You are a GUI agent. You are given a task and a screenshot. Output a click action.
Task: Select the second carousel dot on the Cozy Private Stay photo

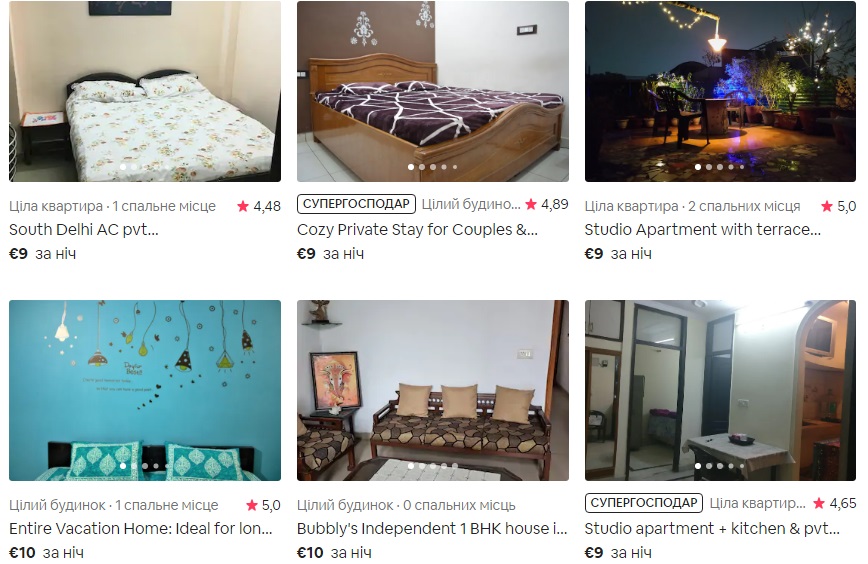click(422, 167)
